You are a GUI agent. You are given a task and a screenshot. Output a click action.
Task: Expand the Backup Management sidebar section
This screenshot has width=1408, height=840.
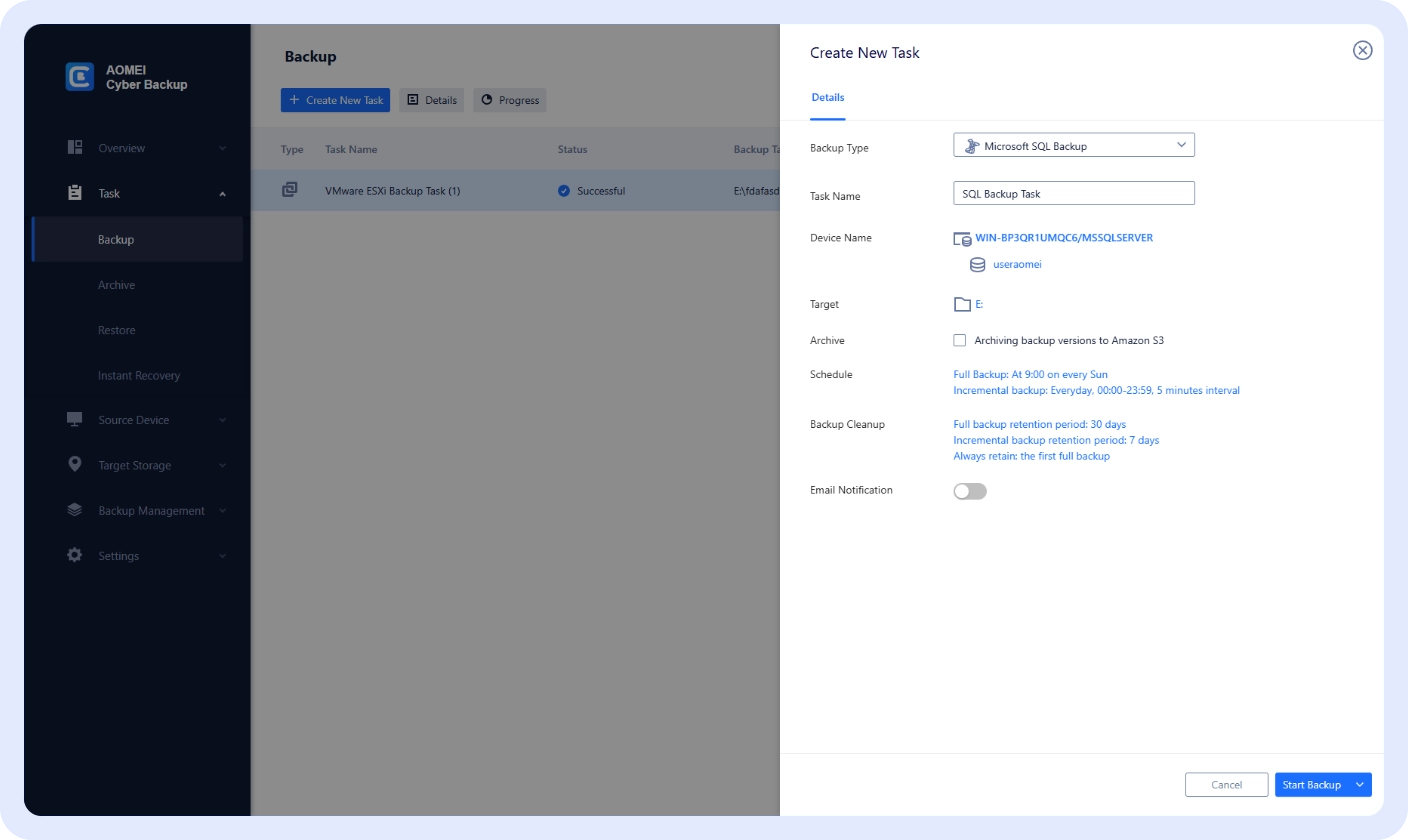click(x=223, y=511)
